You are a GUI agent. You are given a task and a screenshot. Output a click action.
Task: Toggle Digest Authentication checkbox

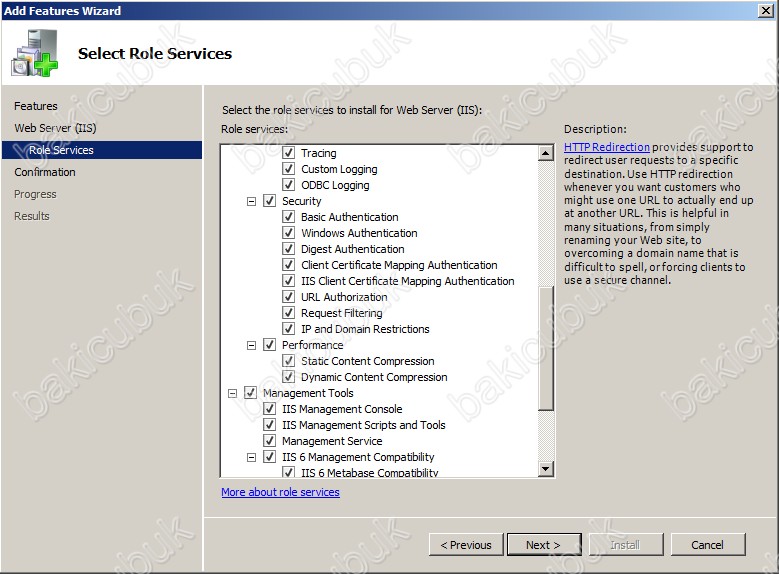(288, 248)
